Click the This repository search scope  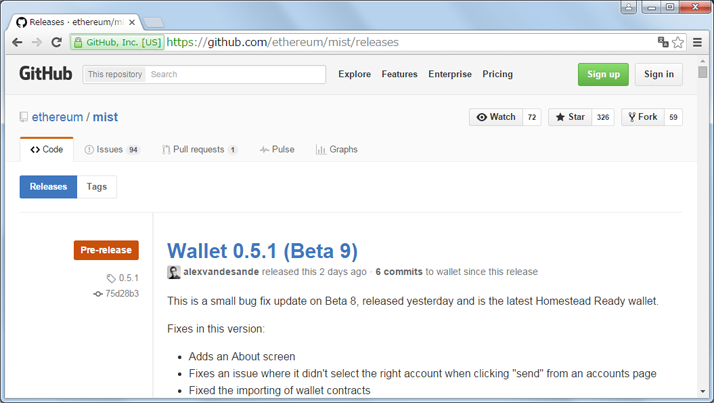pyautogui.click(x=115, y=74)
